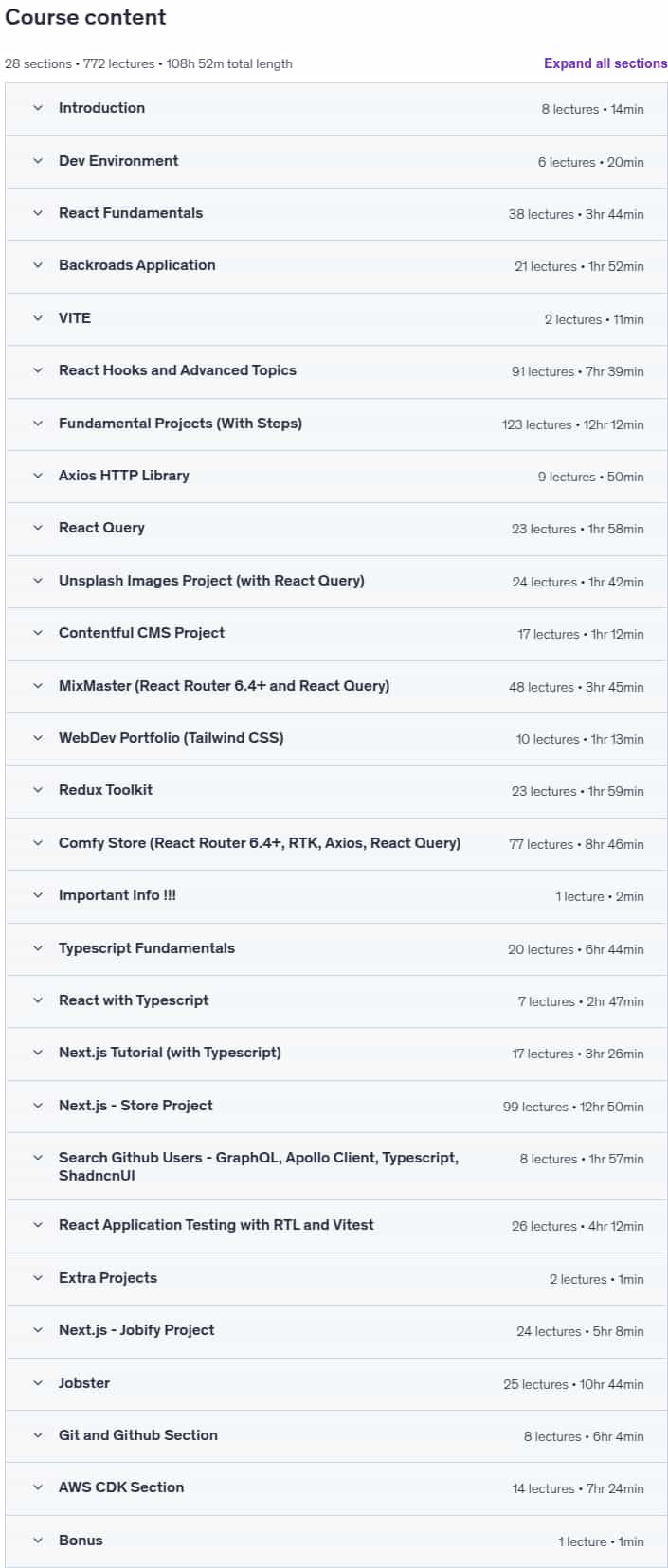Open Typescript Fundamentals title
This screenshot has width=668, height=1568.
pyautogui.click(x=147, y=948)
